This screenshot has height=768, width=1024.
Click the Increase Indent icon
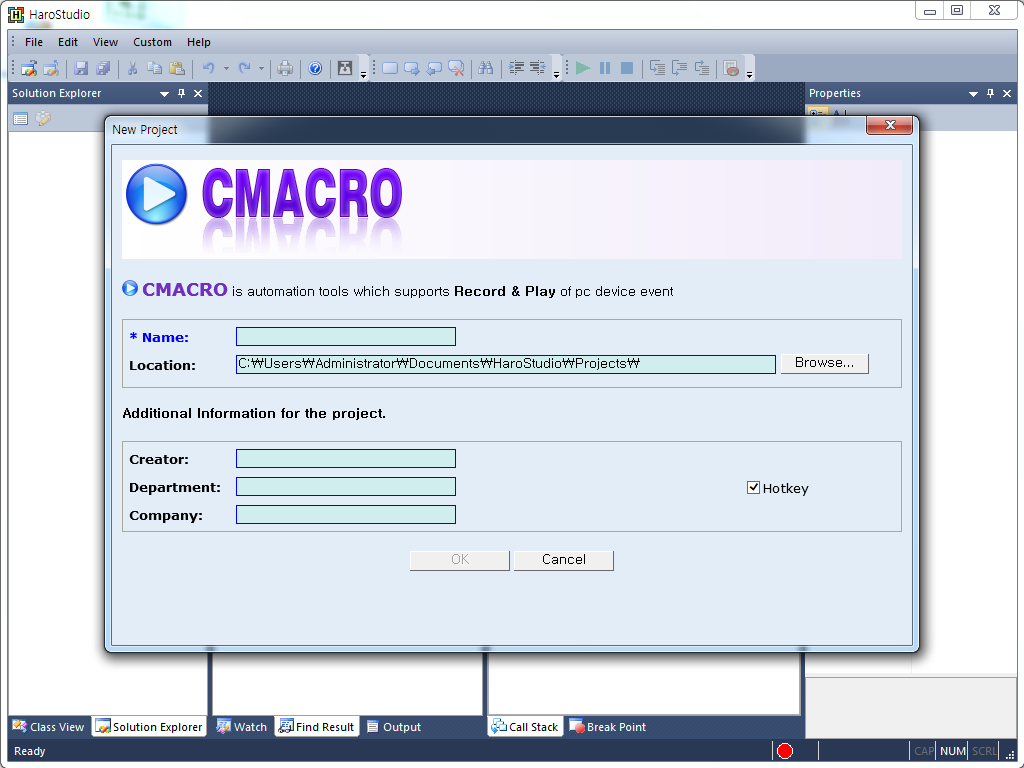[516, 68]
